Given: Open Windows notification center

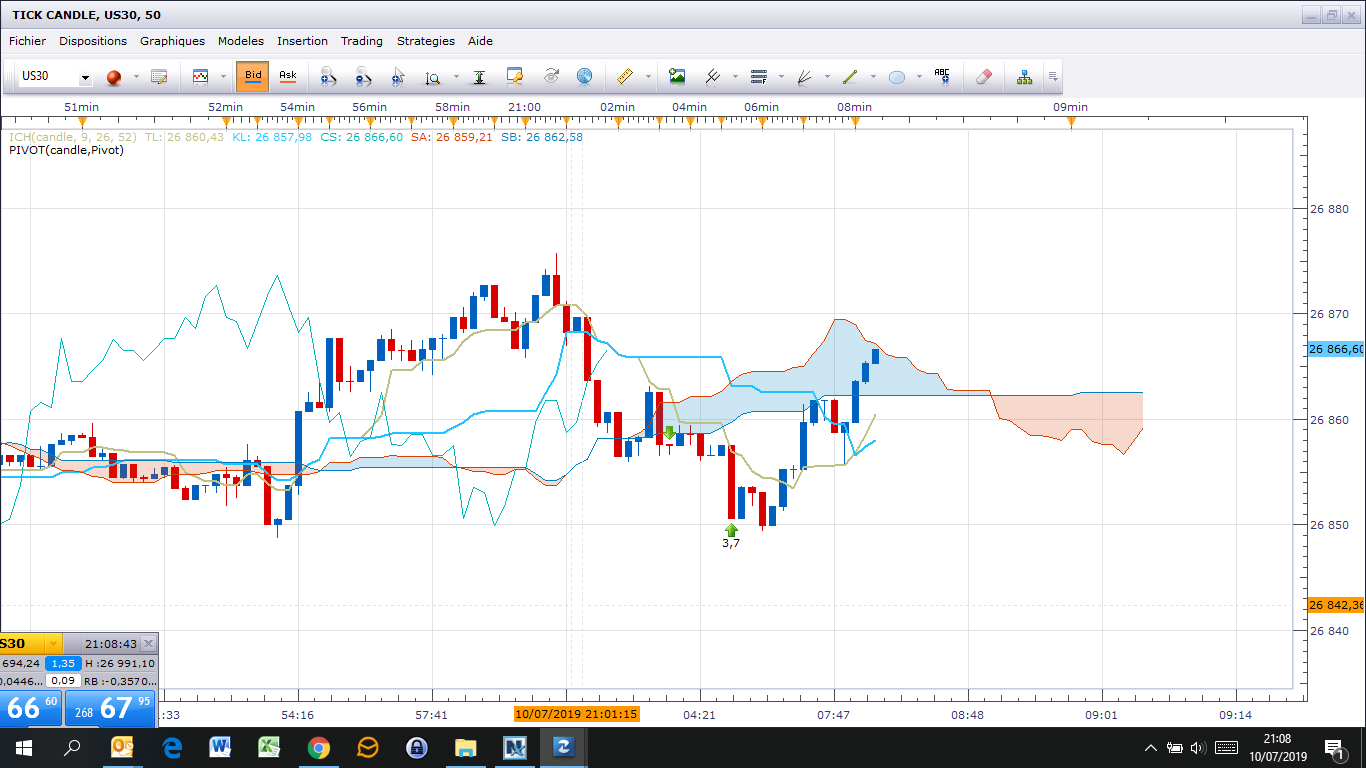Looking at the screenshot, I should coord(1334,748).
